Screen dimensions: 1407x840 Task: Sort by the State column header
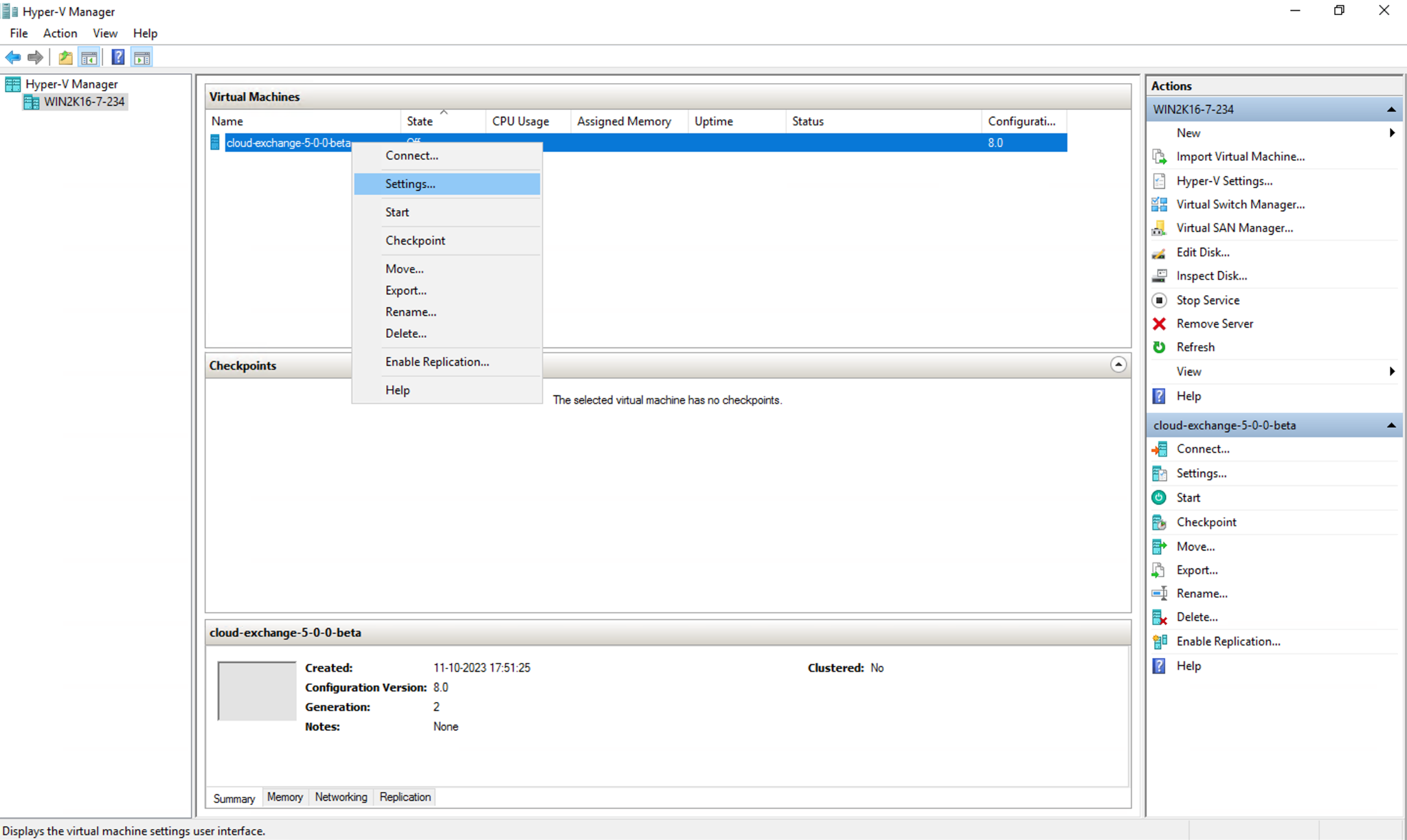tap(443, 121)
